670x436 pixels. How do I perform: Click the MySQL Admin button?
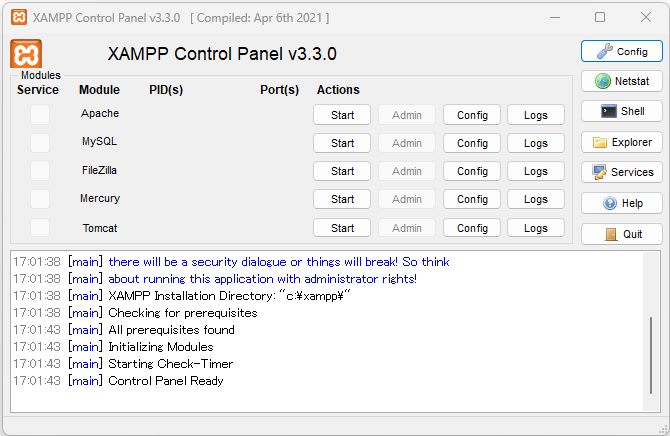(407, 143)
